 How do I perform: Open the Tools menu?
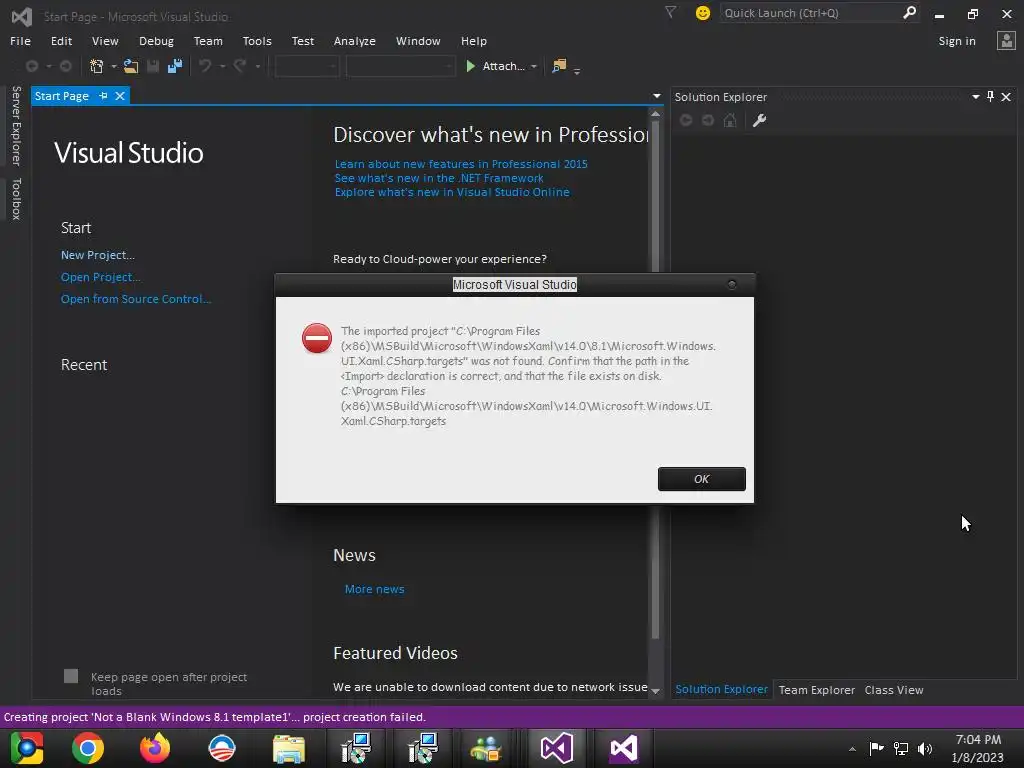coord(257,40)
